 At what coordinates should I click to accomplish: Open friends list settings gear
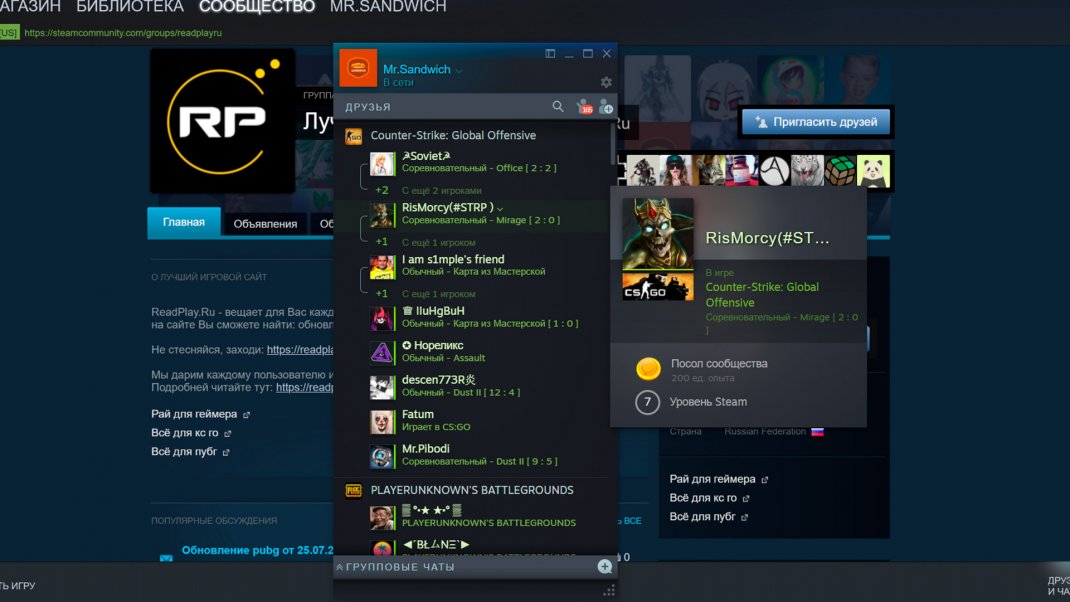[x=606, y=83]
